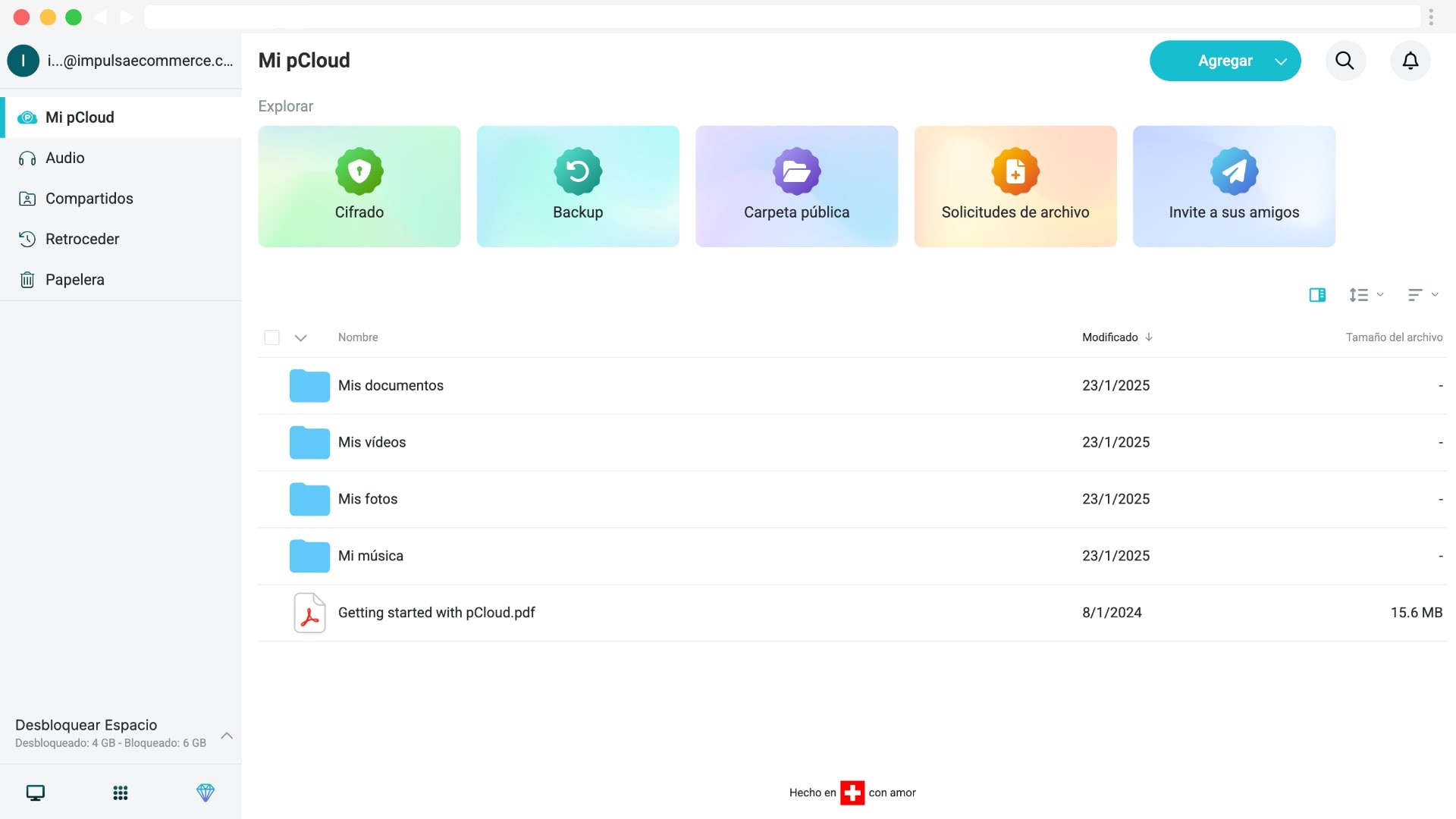Screen dimensions: 1456x819
Task: Open the row height dropdown
Action: 1365,294
